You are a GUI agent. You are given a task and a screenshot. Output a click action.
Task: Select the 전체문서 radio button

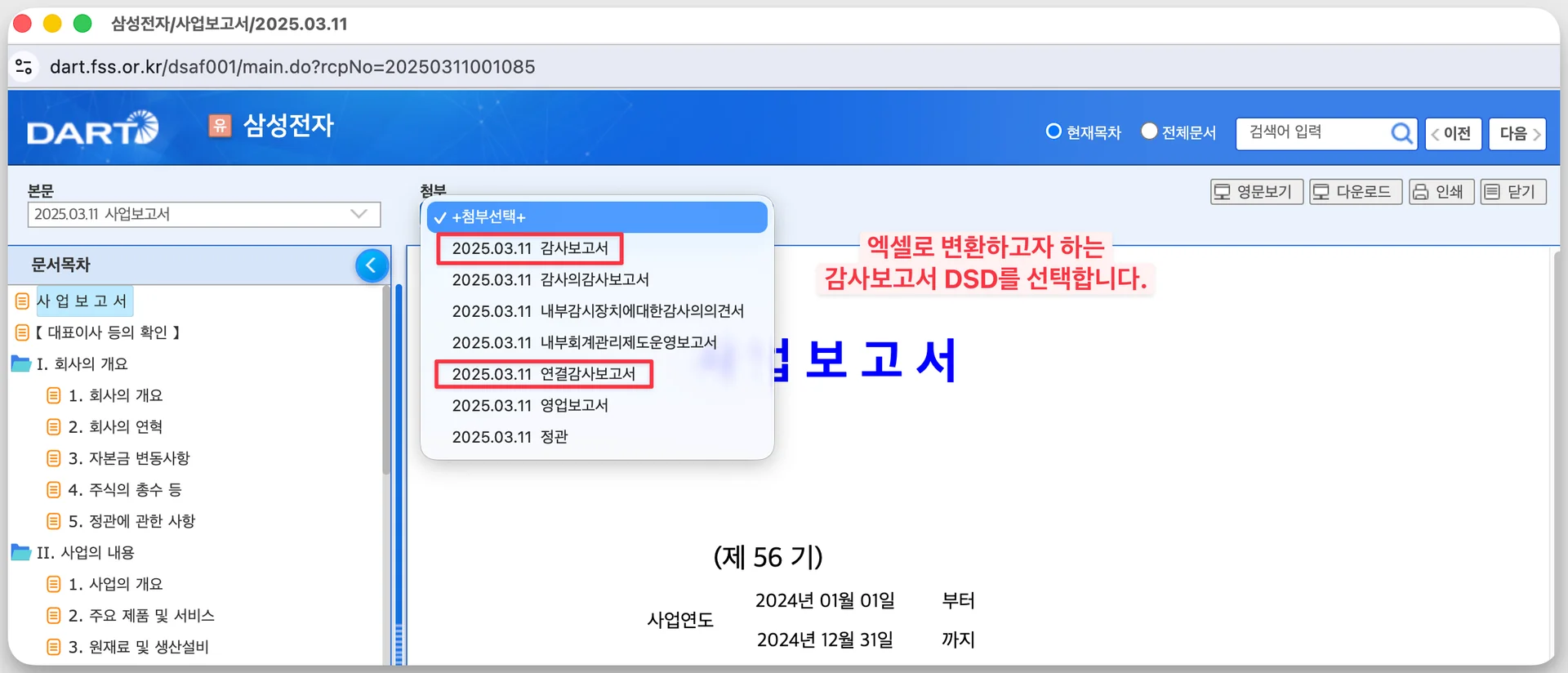1149,131
